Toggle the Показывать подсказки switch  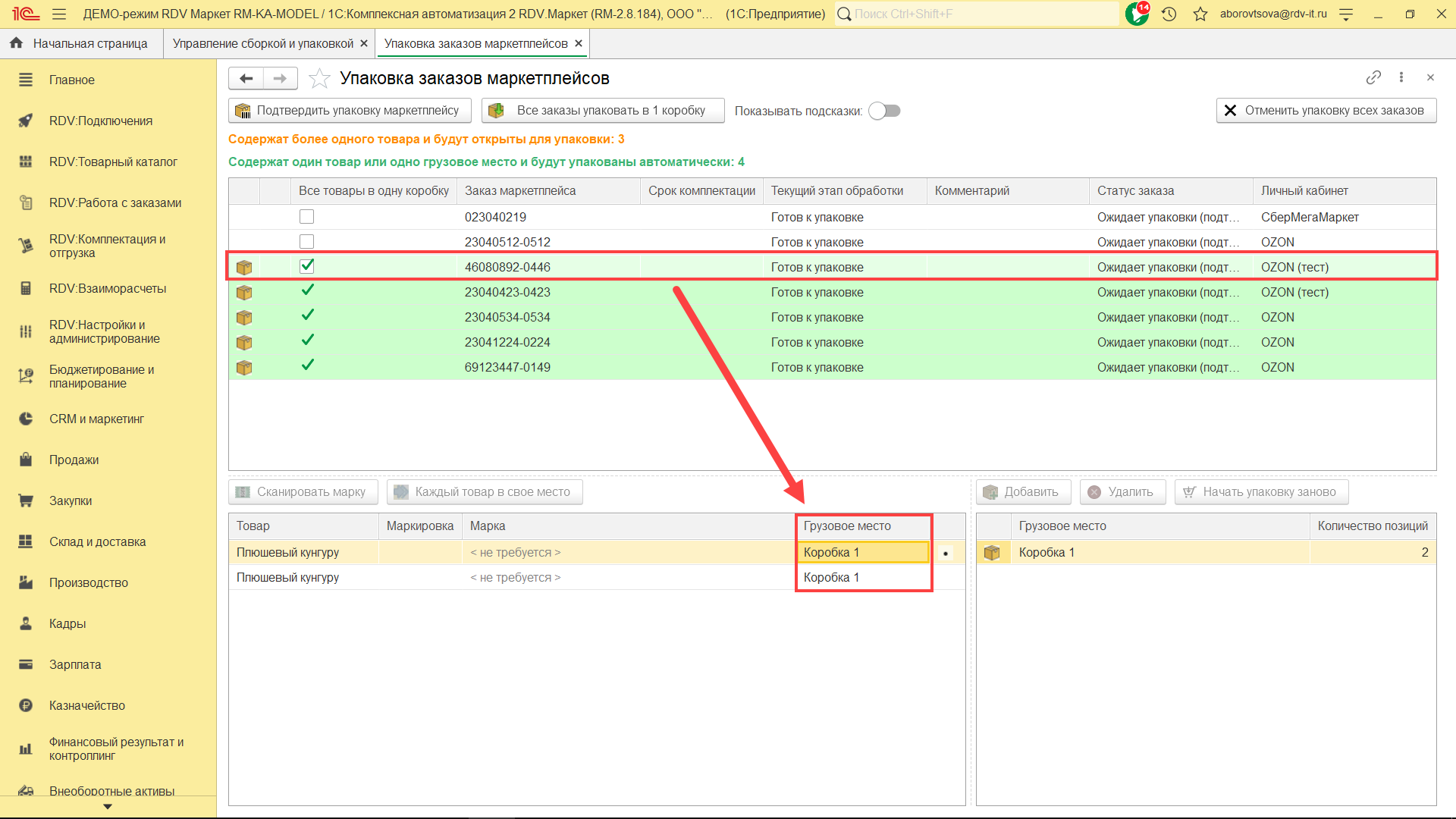click(x=884, y=111)
